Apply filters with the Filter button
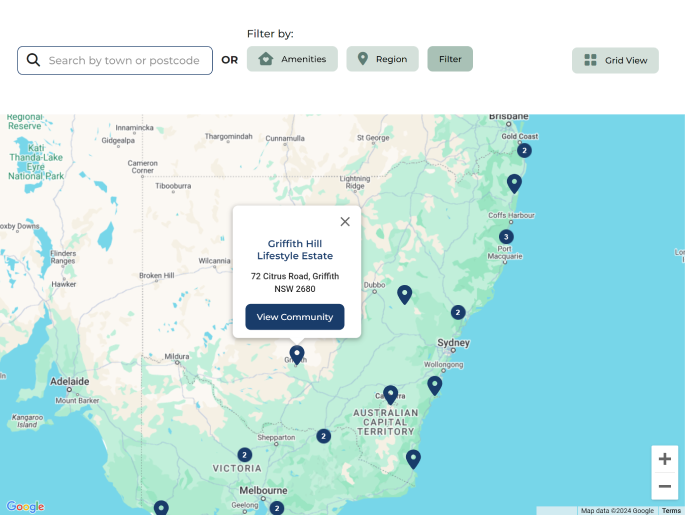The height and width of the screenshot is (515, 685). (450, 59)
